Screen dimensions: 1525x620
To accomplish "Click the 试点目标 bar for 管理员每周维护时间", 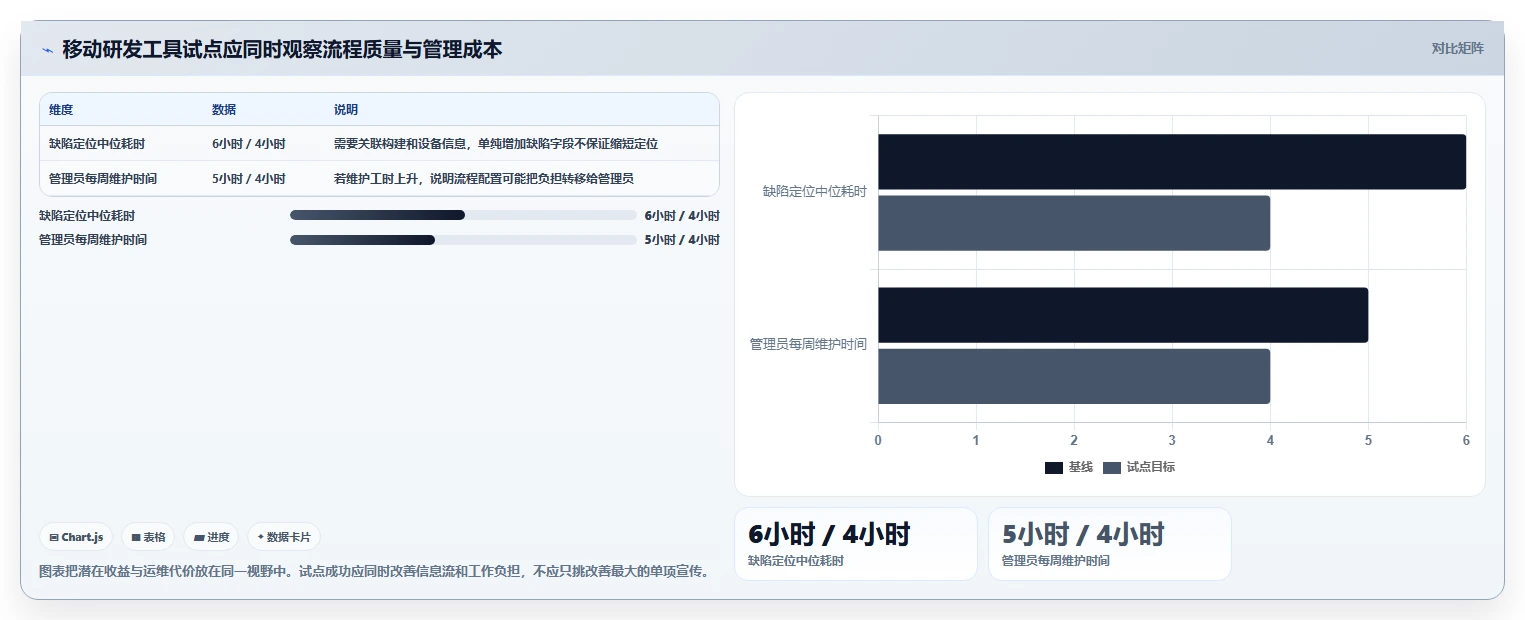I will click(1074, 376).
